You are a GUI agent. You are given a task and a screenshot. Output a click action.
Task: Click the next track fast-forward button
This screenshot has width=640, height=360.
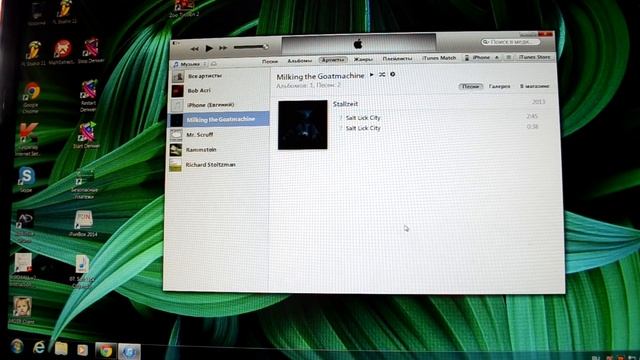(223, 48)
